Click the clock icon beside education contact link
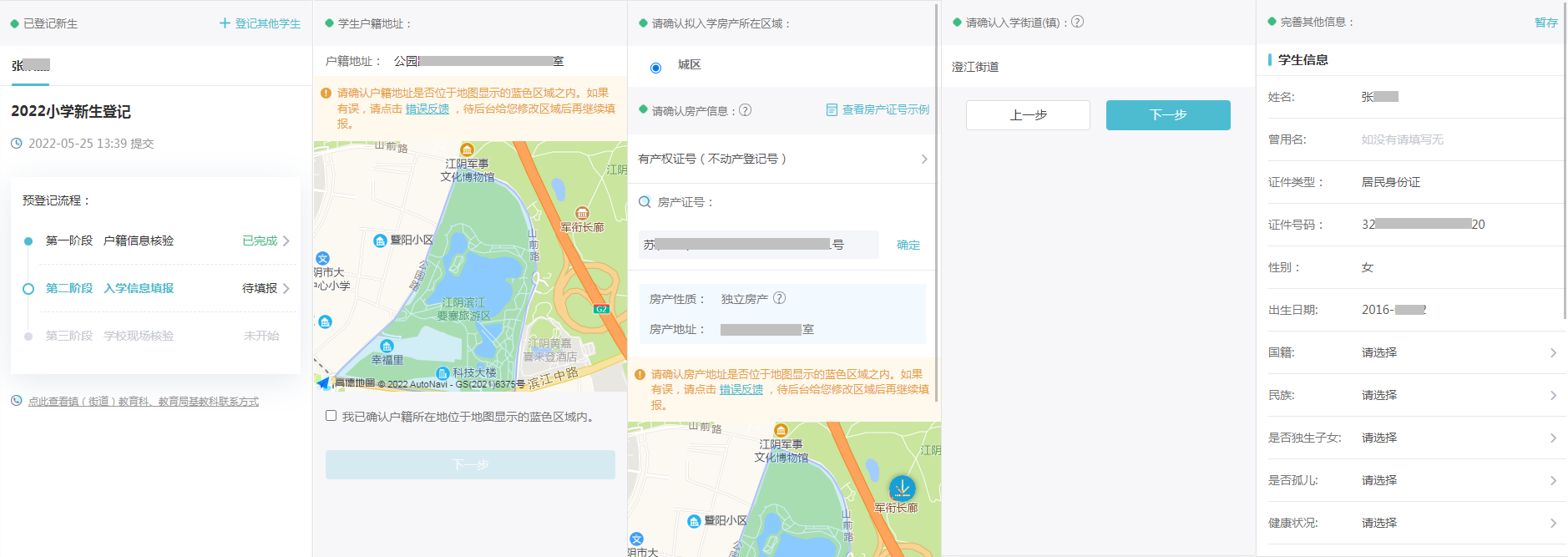Viewport: 1568px width, 557px height. [x=17, y=401]
